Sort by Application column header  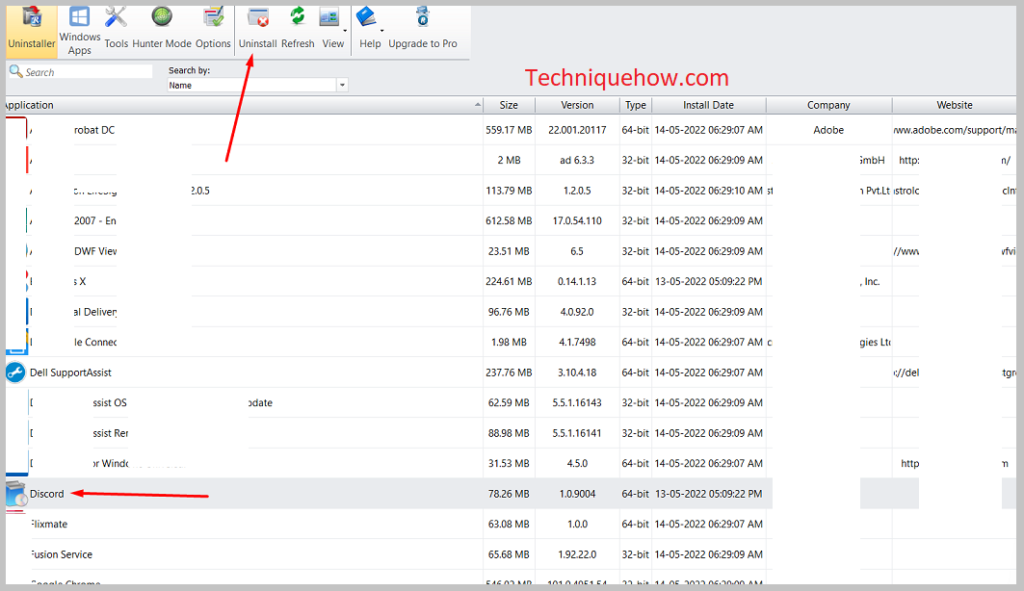[244, 105]
